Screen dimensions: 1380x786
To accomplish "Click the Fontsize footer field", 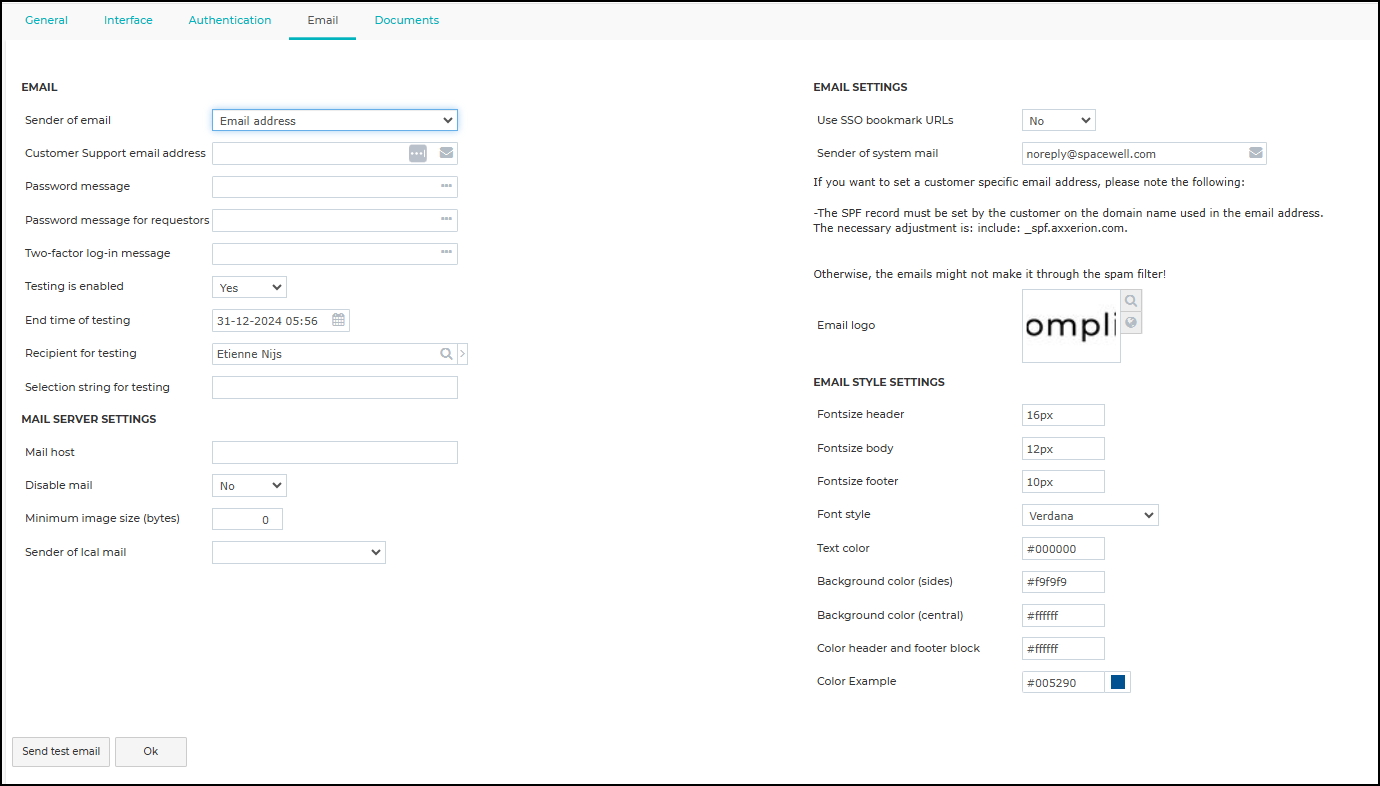I will tap(1063, 481).
